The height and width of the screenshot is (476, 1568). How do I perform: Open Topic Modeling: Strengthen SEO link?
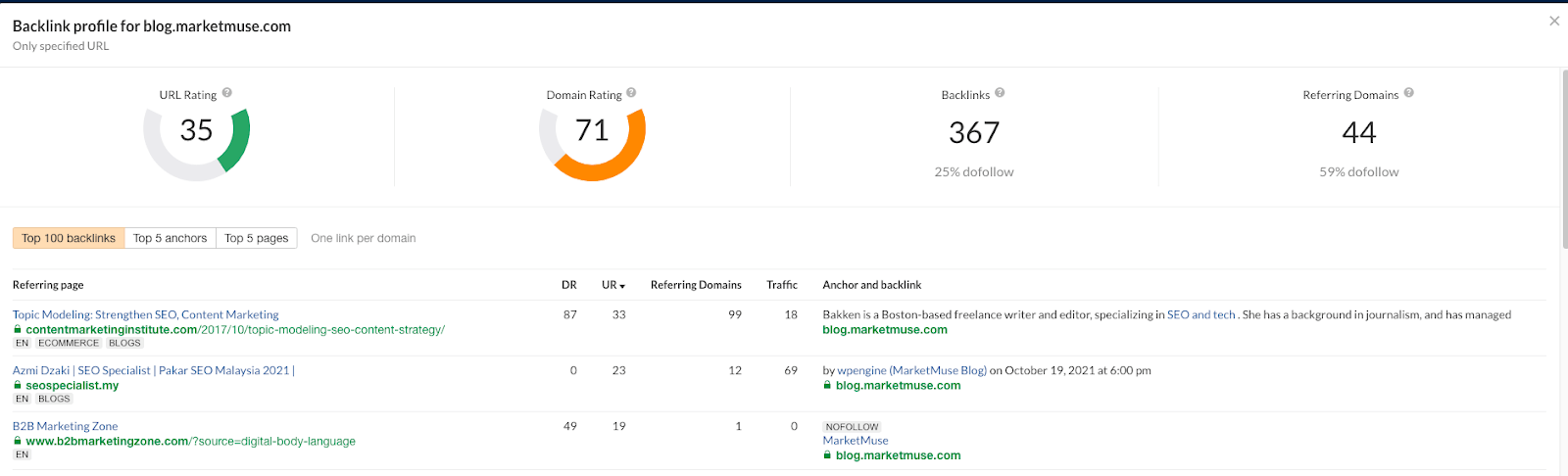146,314
